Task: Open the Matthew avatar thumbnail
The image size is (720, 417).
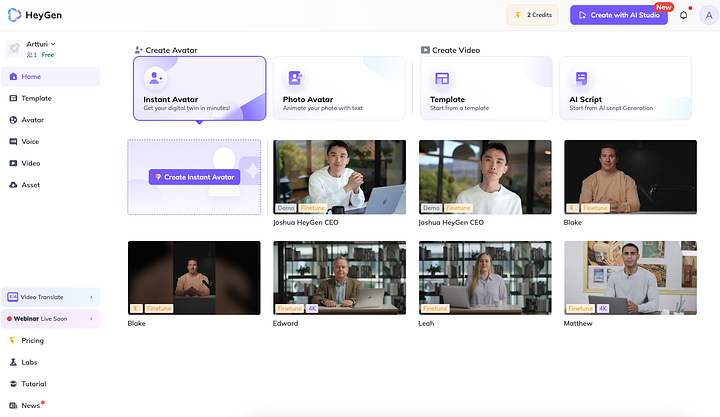Action: point(630,278)
